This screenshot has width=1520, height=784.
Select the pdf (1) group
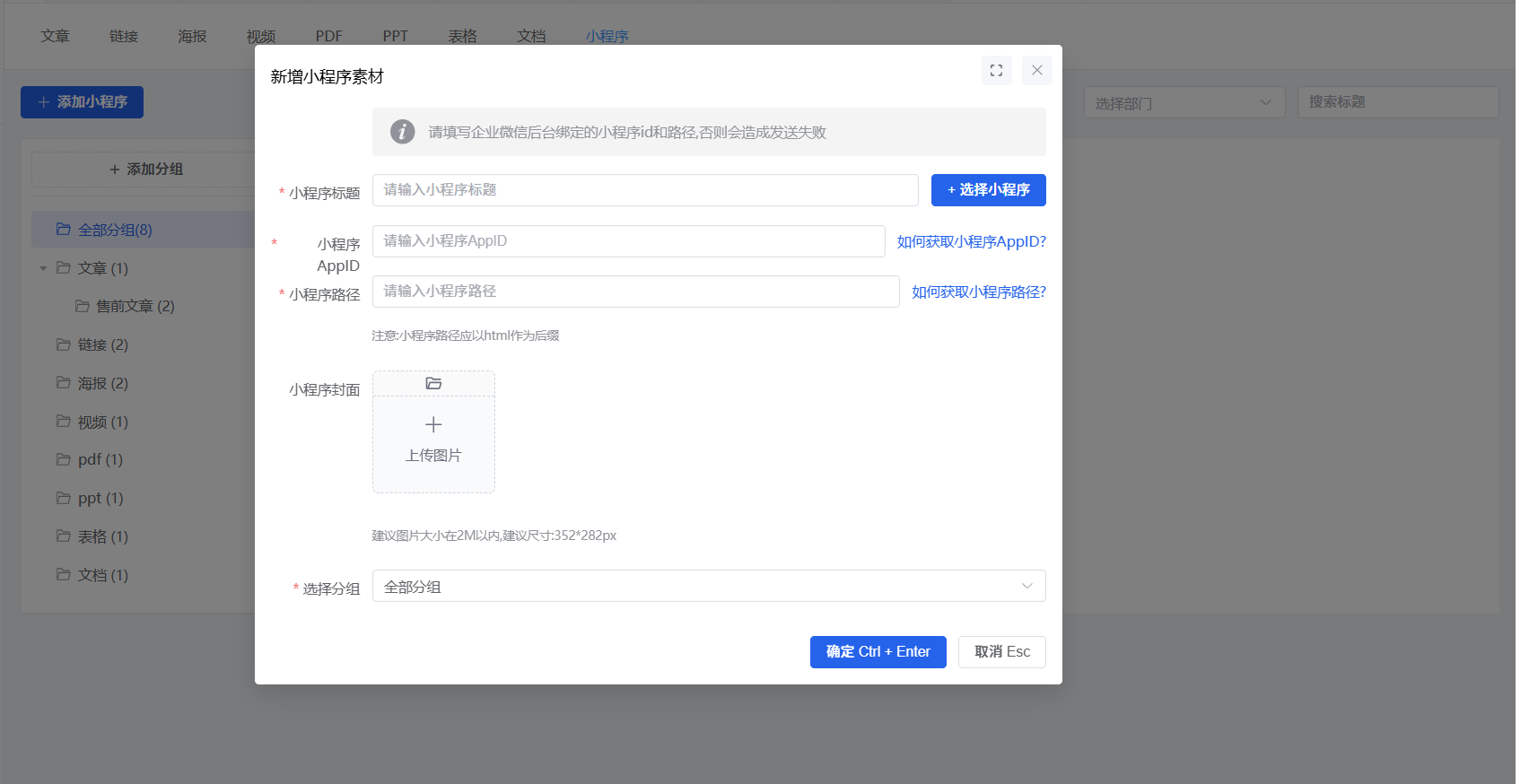100,459
